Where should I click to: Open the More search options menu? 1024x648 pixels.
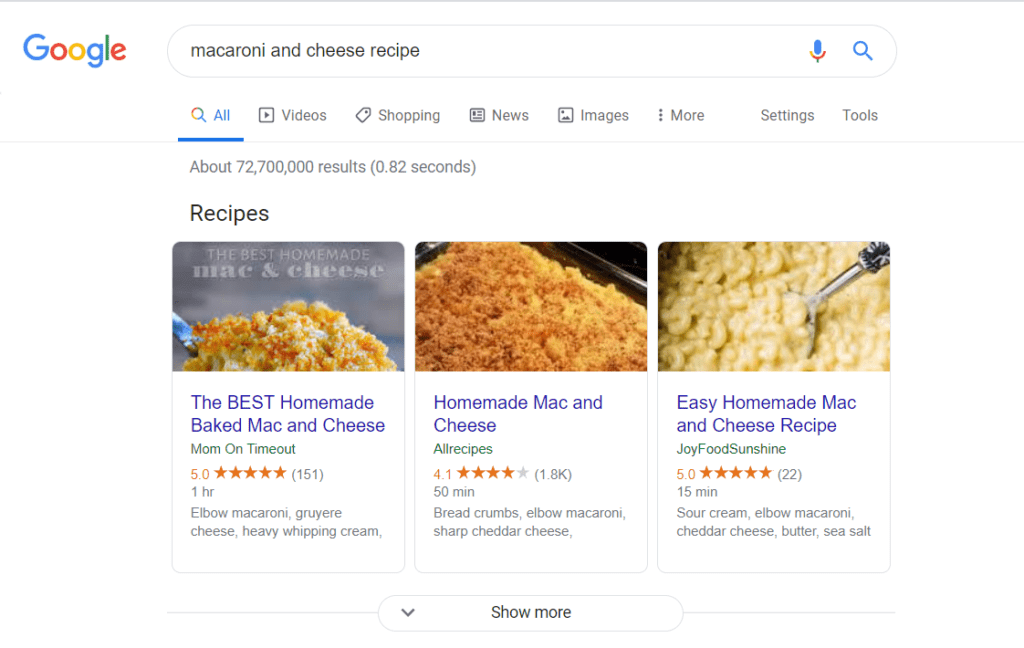(x=680, y=115)
